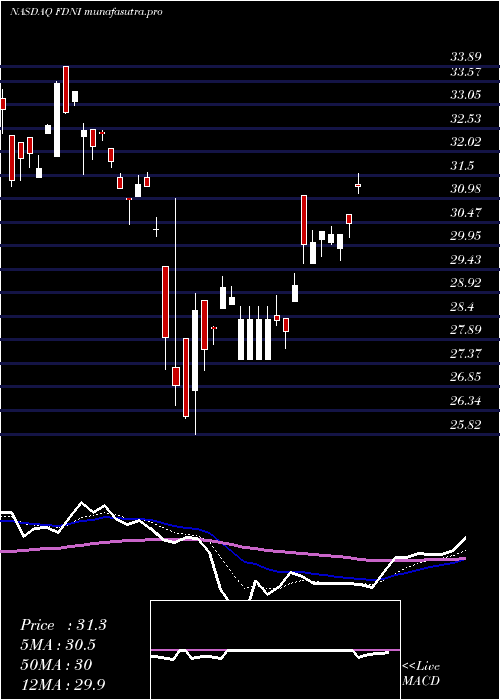Screen dimensions: 500x700
Task: Click the 31.5 price level label
Action: click(462, 166)
